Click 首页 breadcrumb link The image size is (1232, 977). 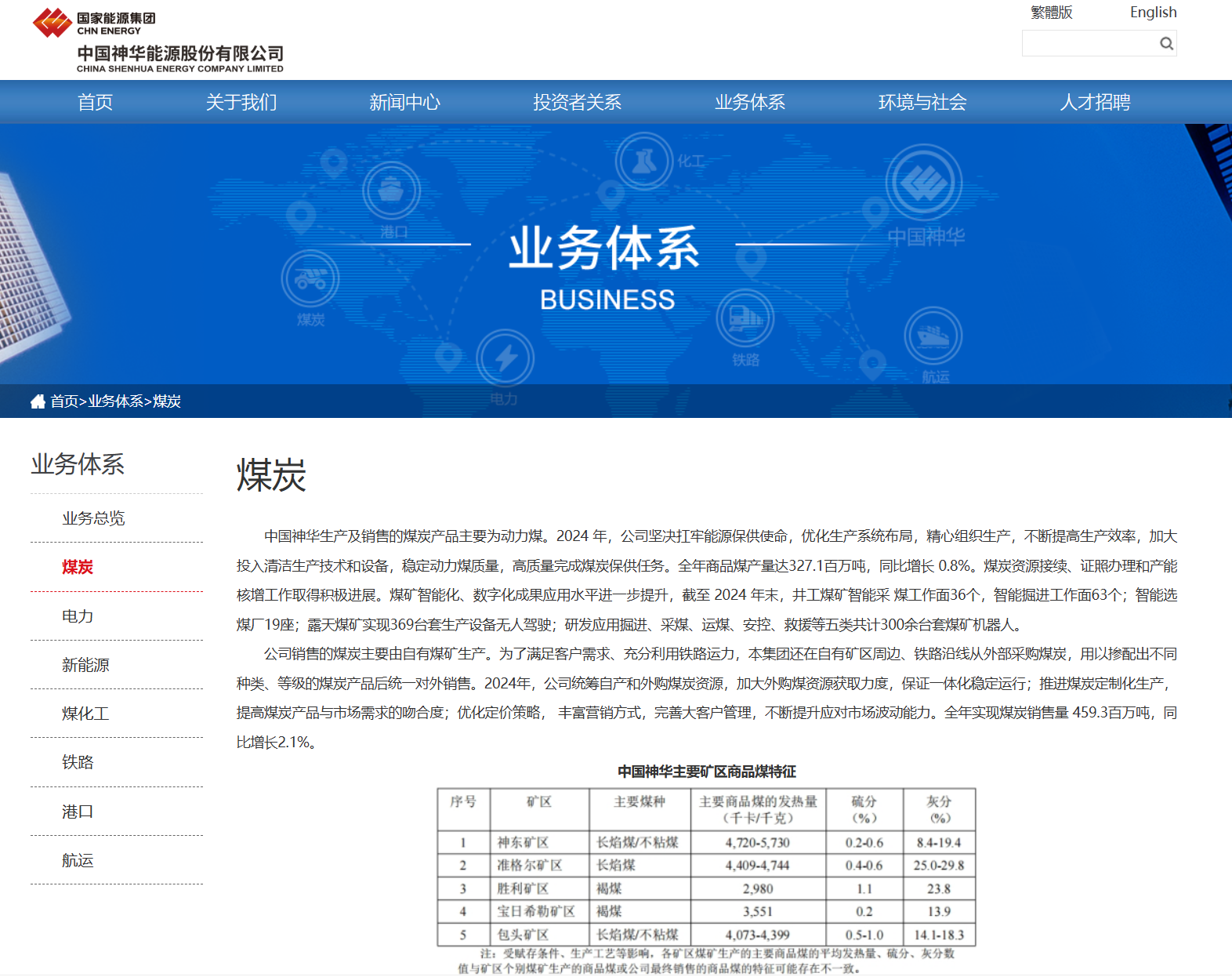[64, 401]
